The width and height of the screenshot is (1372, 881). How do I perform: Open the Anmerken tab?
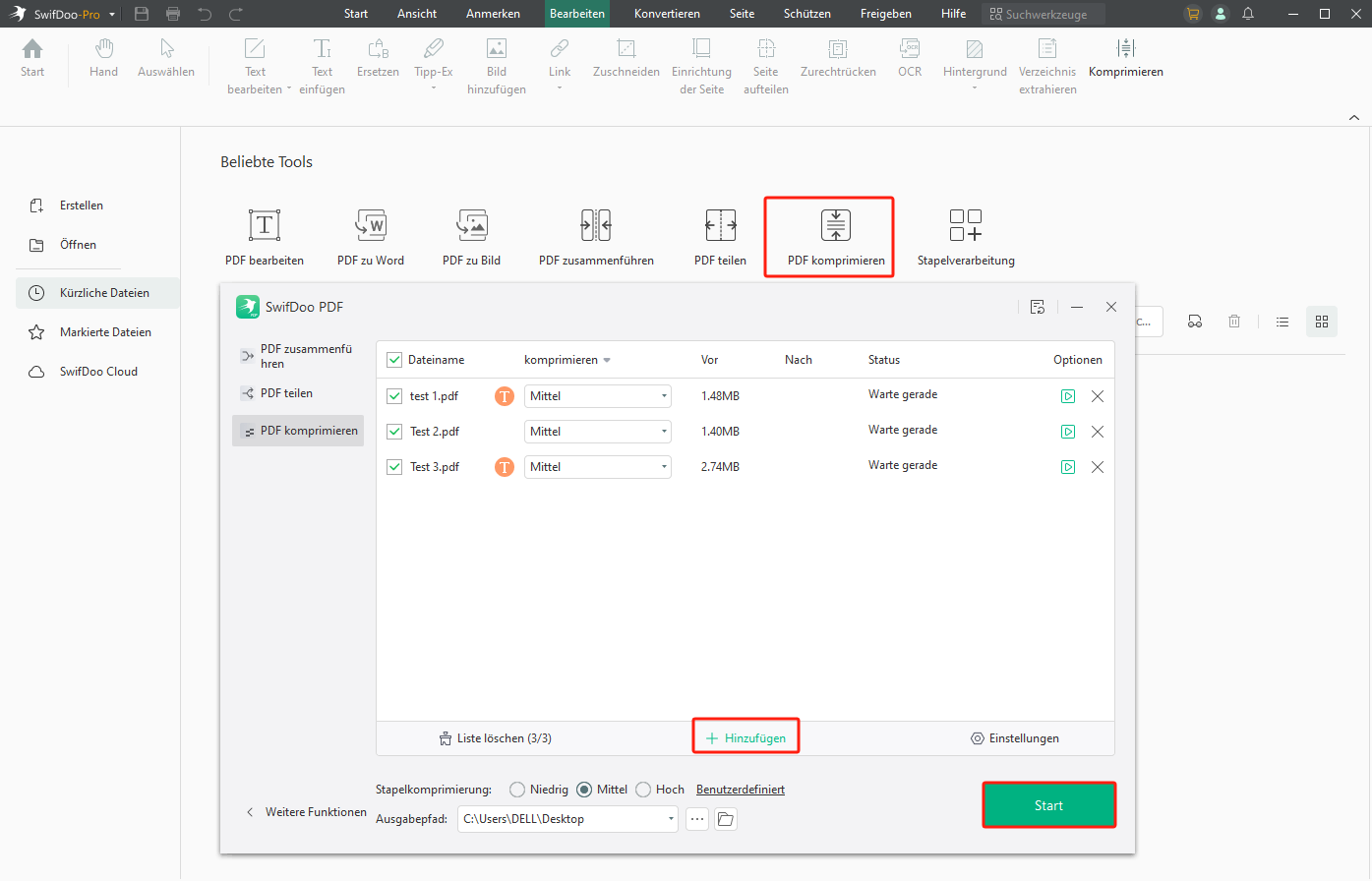click(x=493, y=14)
